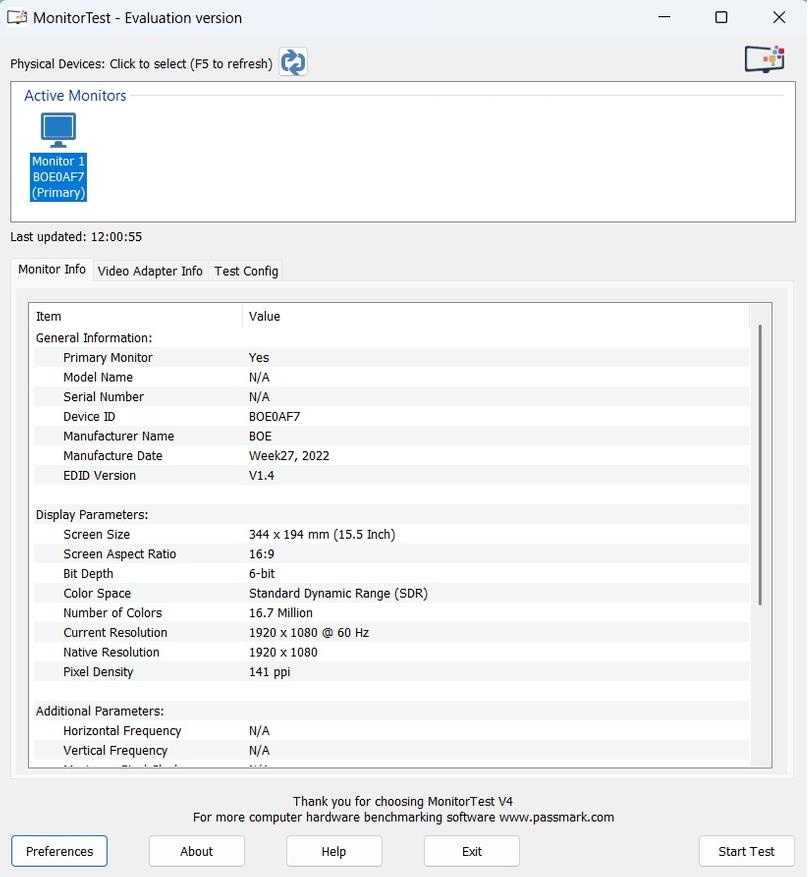This screenshot has width=808, height=877.
Task: Open the Test Config tab
Action: click(x=246, y=271)
